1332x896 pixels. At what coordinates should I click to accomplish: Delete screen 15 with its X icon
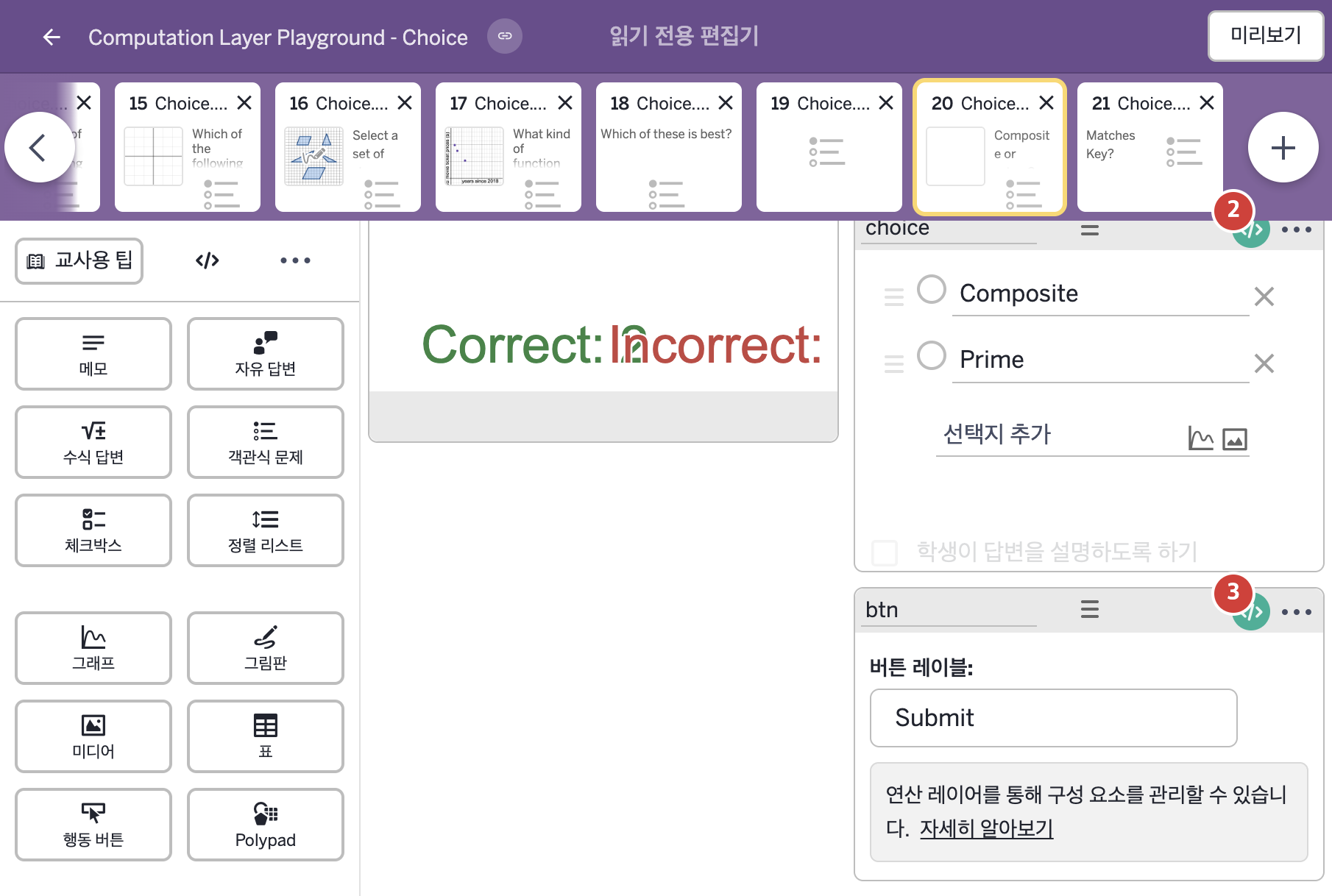tap(244, 103)
